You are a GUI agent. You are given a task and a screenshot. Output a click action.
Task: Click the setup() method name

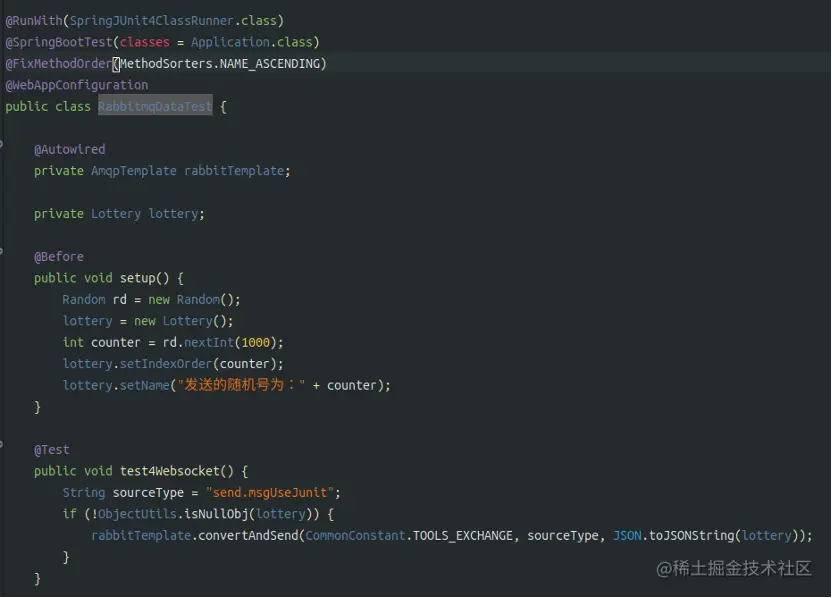144,278
